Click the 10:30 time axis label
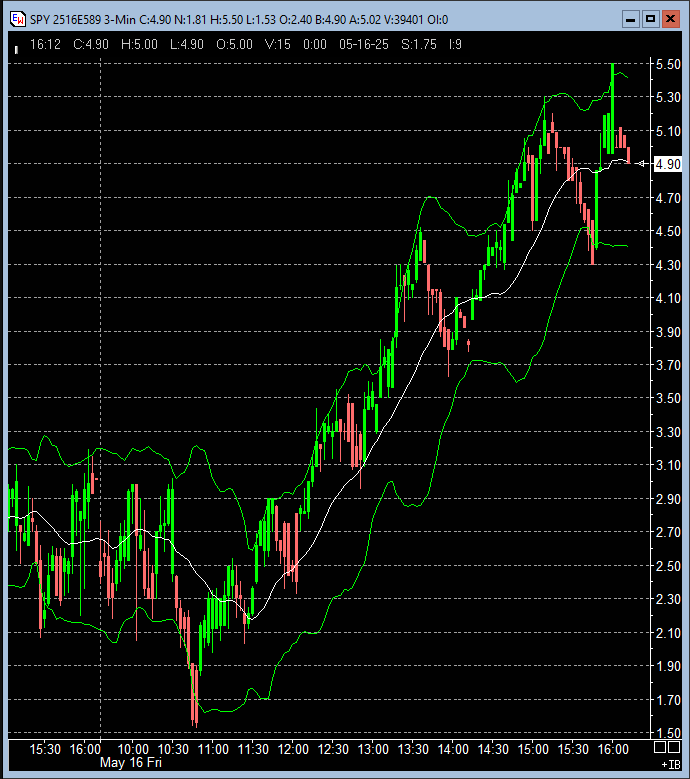 [x=173, y=749]
